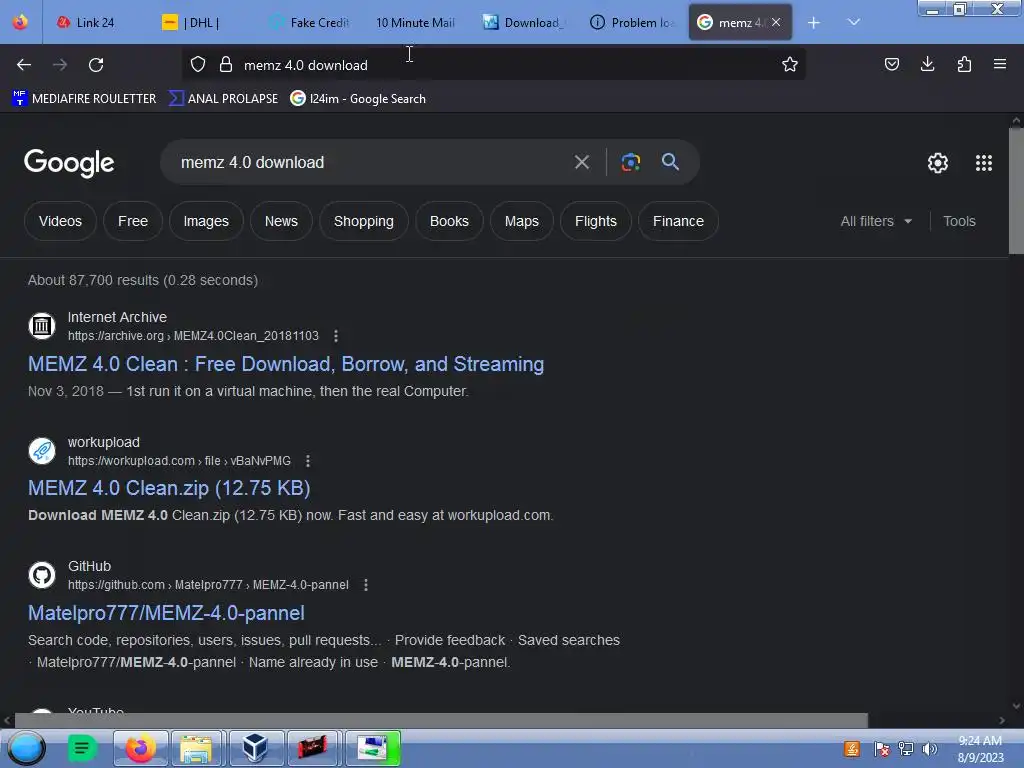Screen dimensions: 1024x768
Task: Click the network tray icon
Action: pos(905,748)
